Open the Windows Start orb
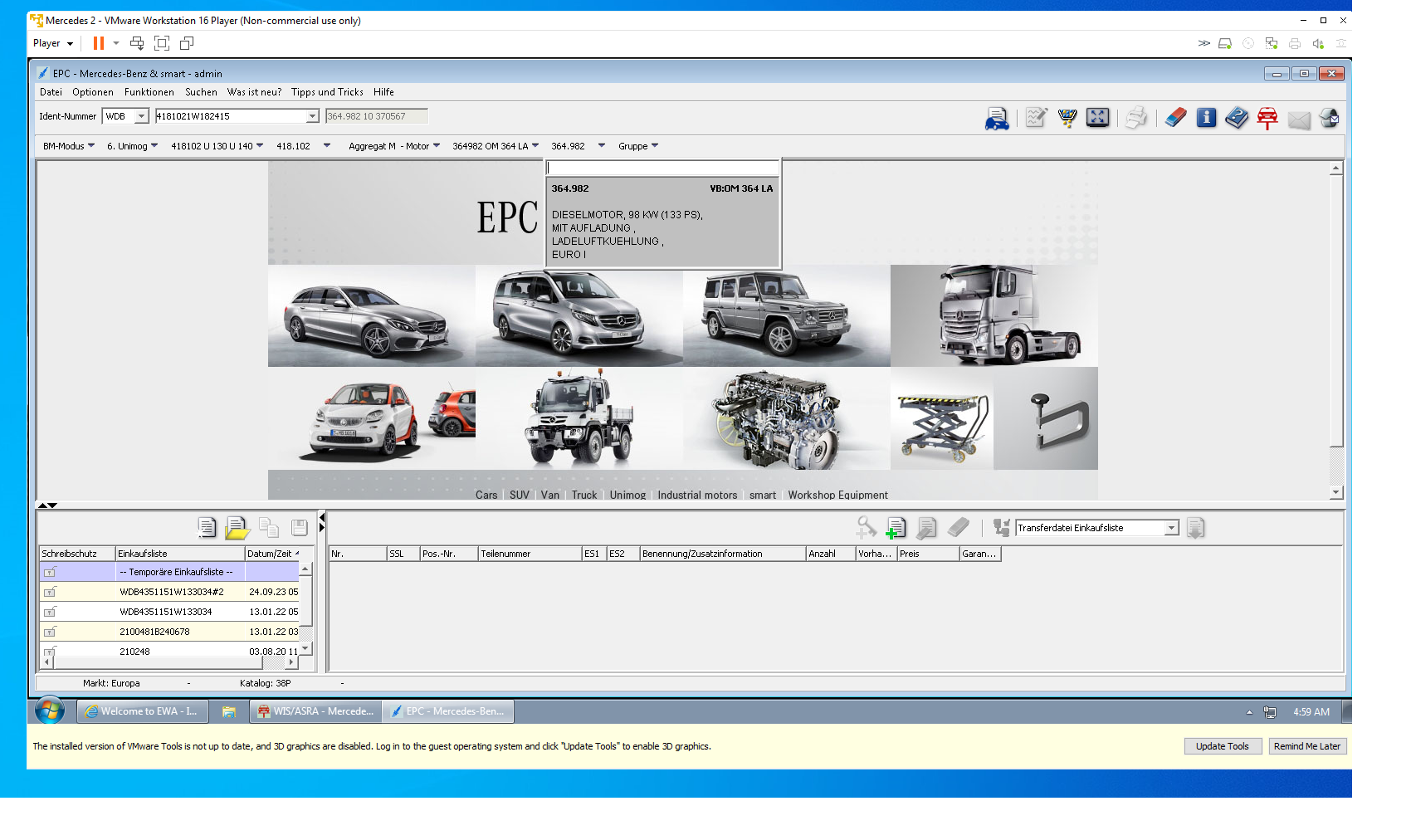1411x840 pixels. pos(50,711)
